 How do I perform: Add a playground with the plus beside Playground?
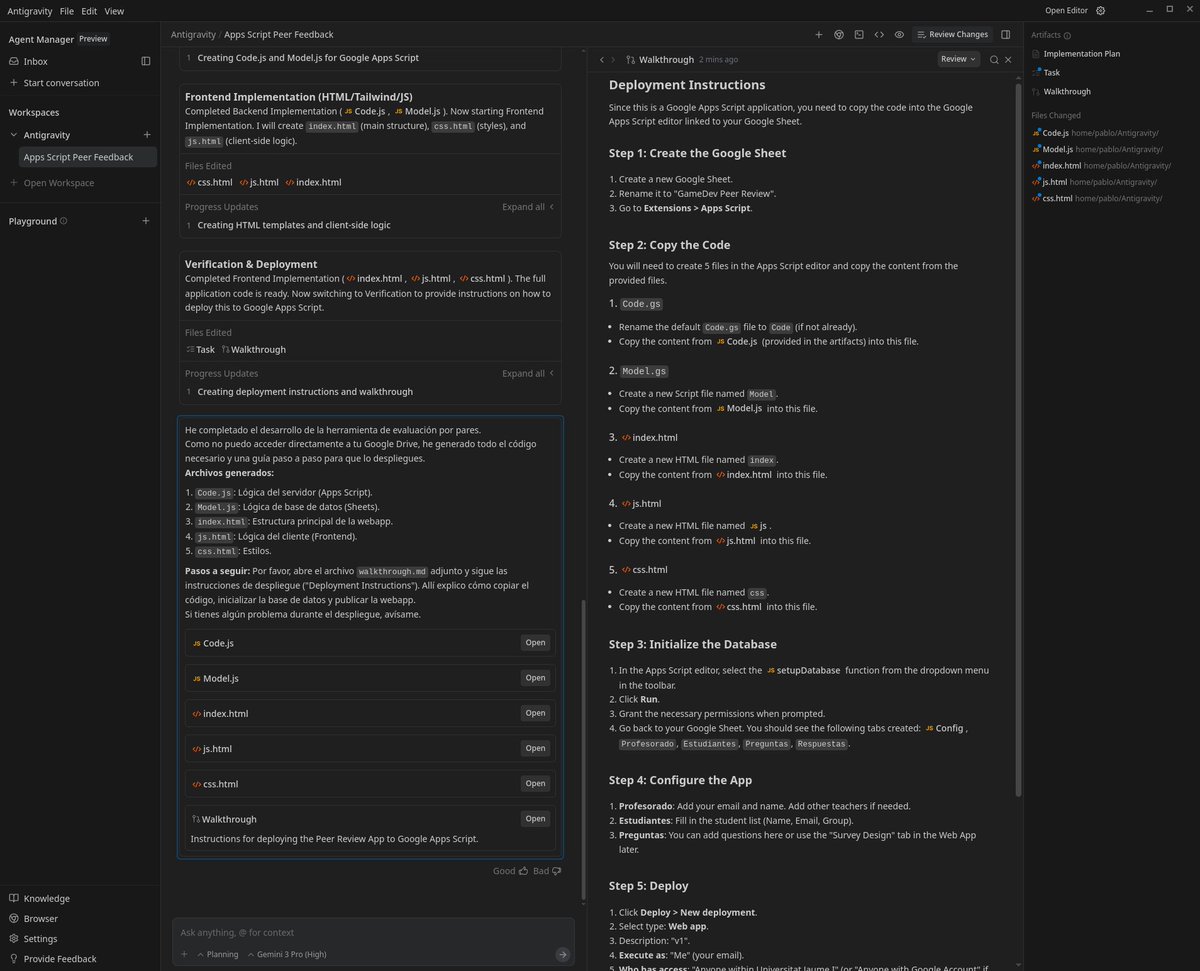[x=146, y=221]
